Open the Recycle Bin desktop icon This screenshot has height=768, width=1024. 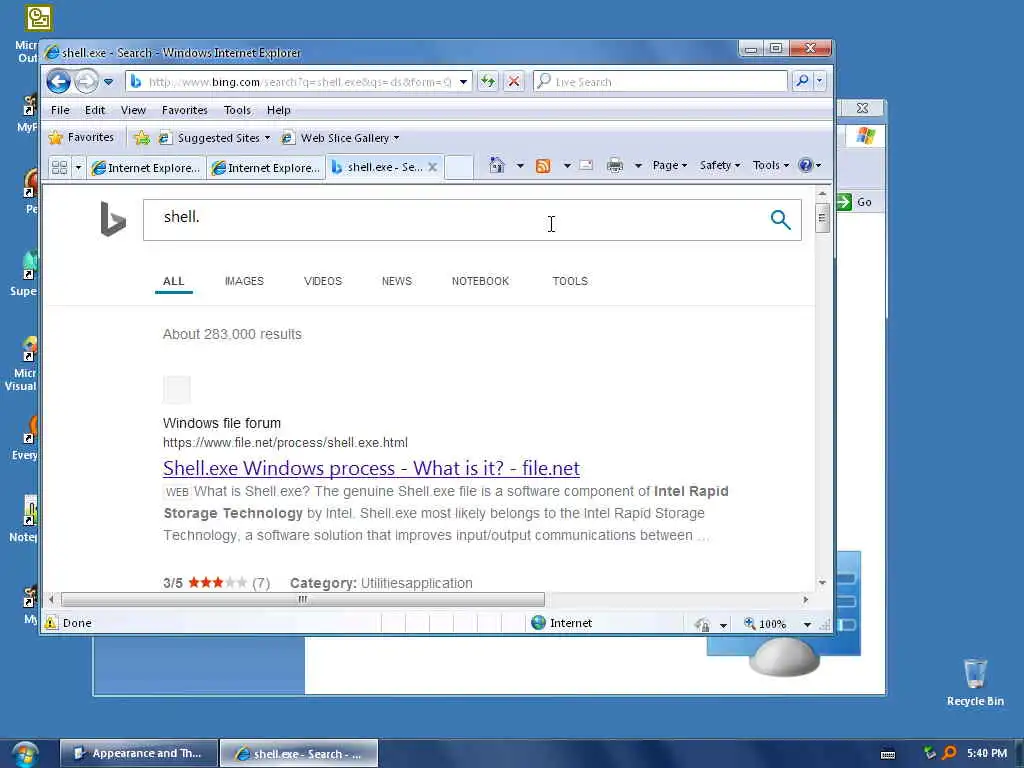click(975, 682)
